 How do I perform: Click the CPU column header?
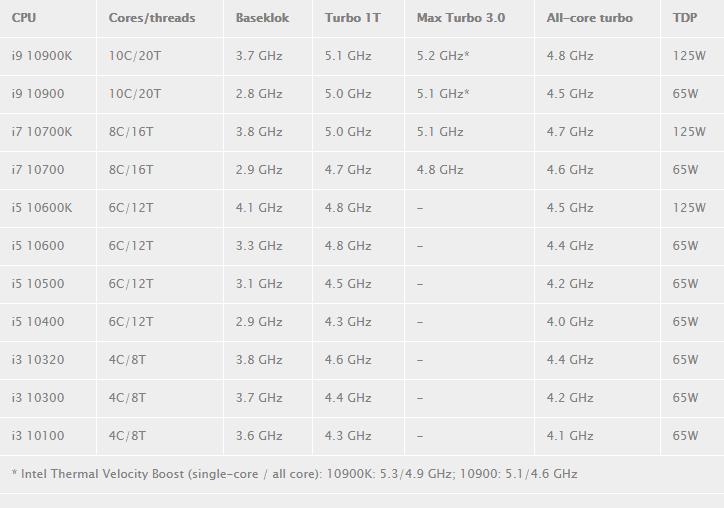(25, 18)
